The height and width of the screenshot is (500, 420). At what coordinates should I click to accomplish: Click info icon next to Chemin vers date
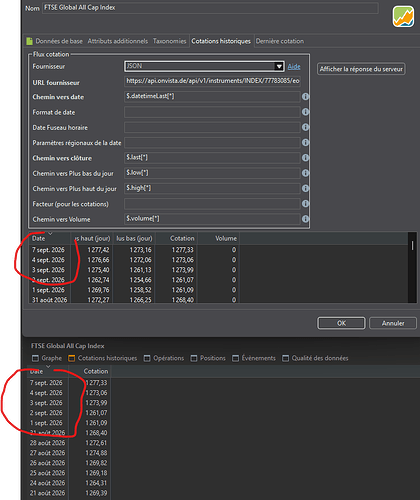(305, 97)
